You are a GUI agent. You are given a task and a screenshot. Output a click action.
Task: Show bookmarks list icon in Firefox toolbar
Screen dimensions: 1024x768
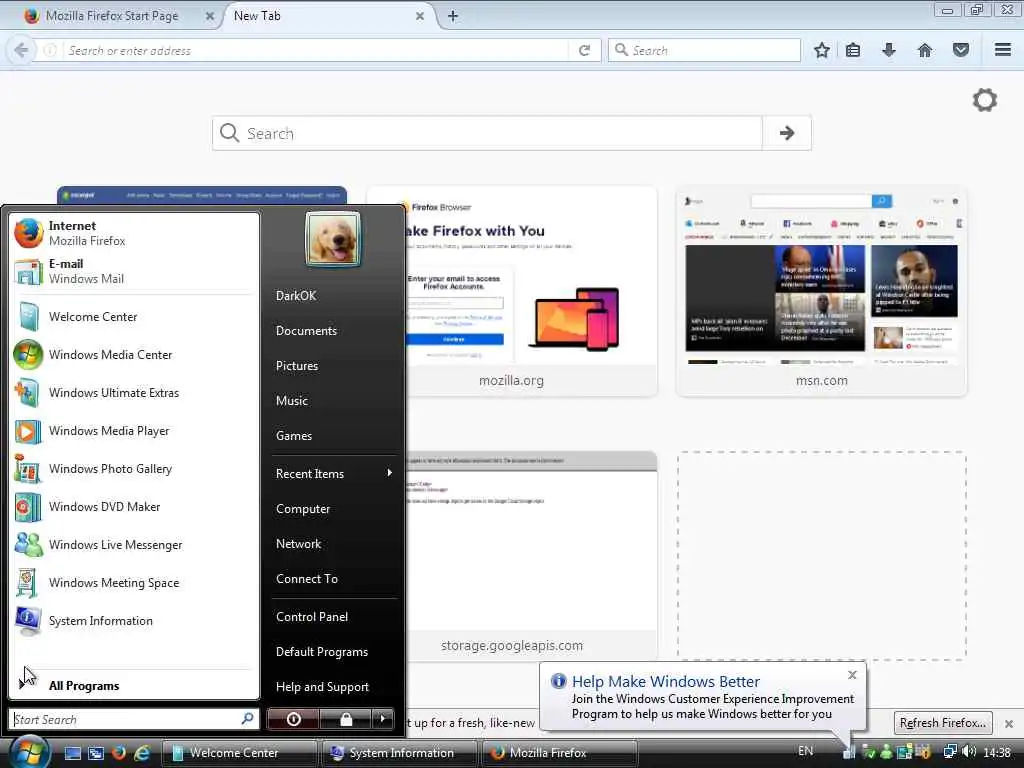click(x=853, y=50)
